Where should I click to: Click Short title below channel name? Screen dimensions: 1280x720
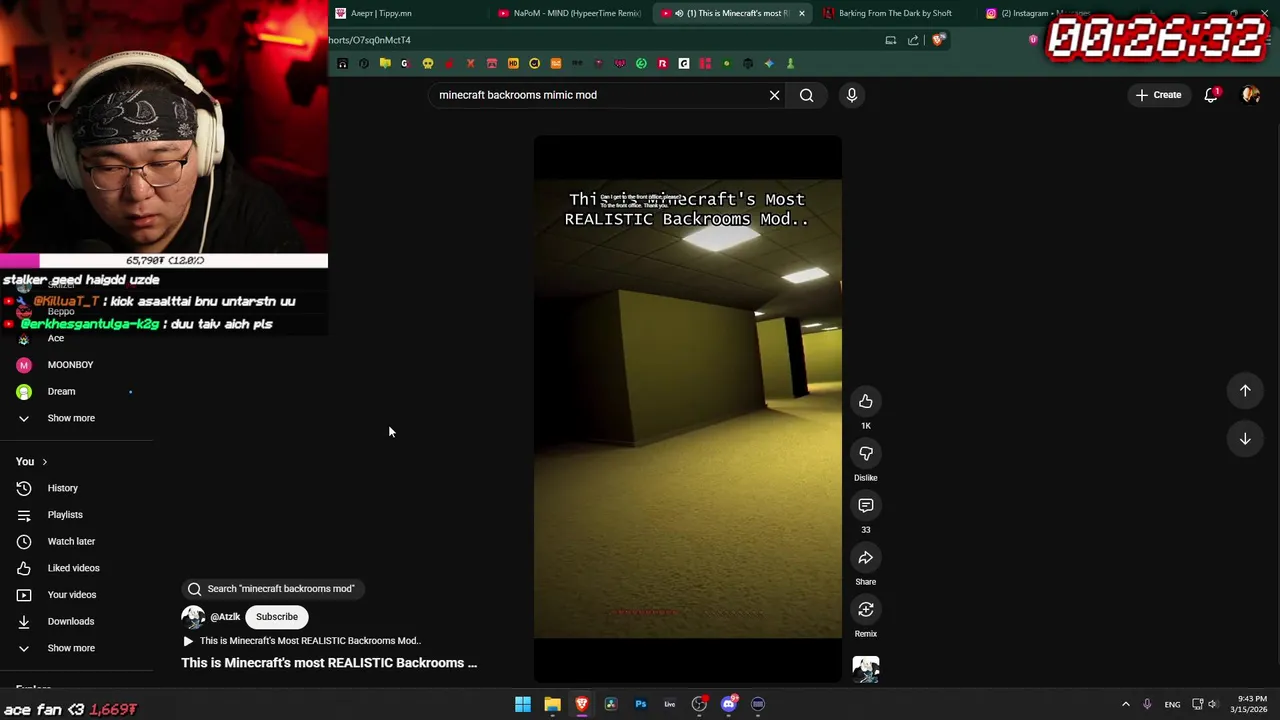coord(329,663)
